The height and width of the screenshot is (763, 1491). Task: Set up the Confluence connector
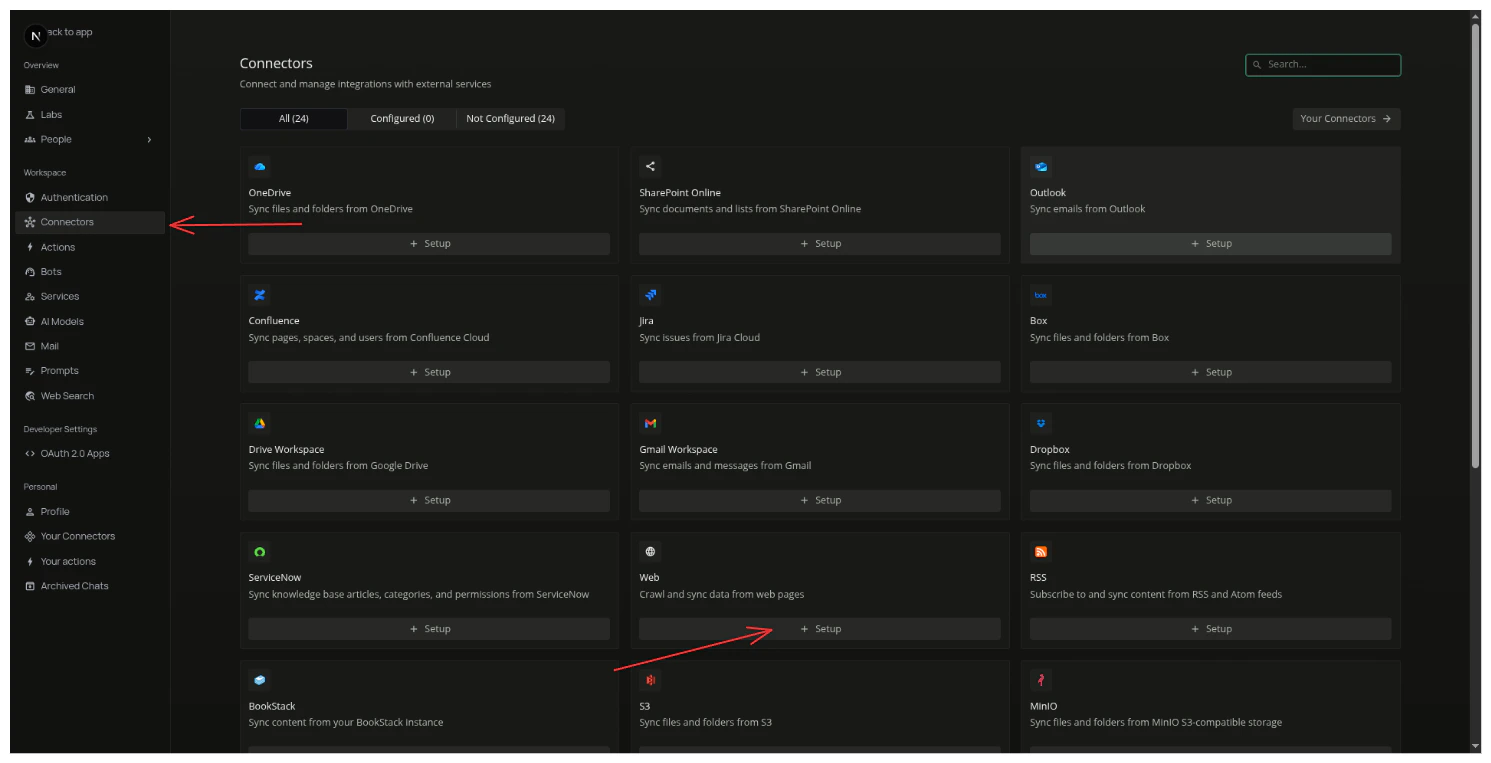pyautogui.click(x=429, y=372)
